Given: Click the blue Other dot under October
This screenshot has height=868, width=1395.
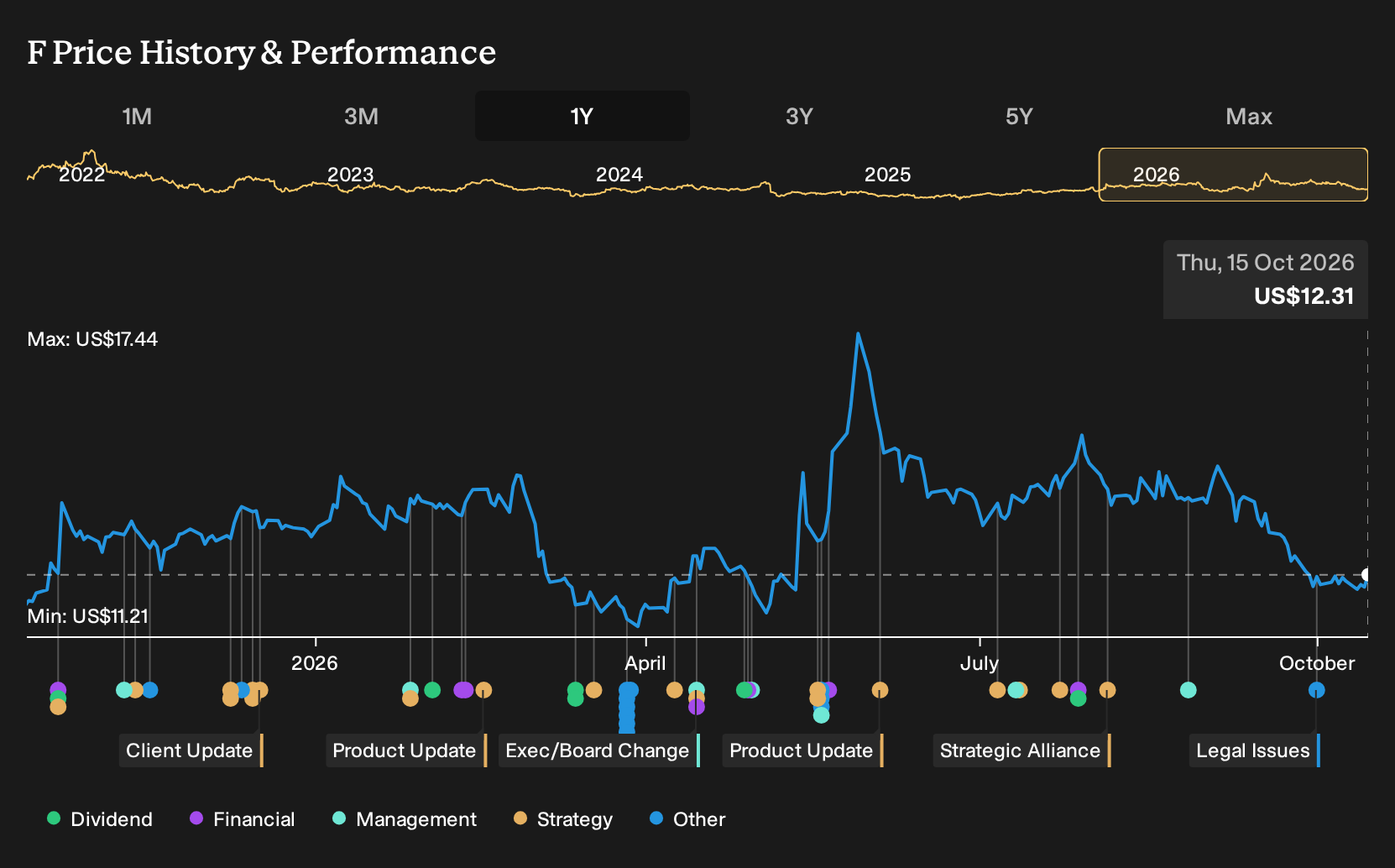Looking at the screenshot, I should pos(1317,690).
